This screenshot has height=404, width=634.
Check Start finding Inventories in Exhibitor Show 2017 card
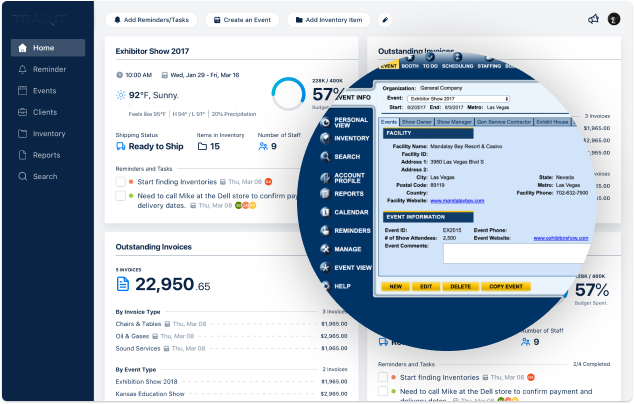pyautogui.click(x=120, y=182)
